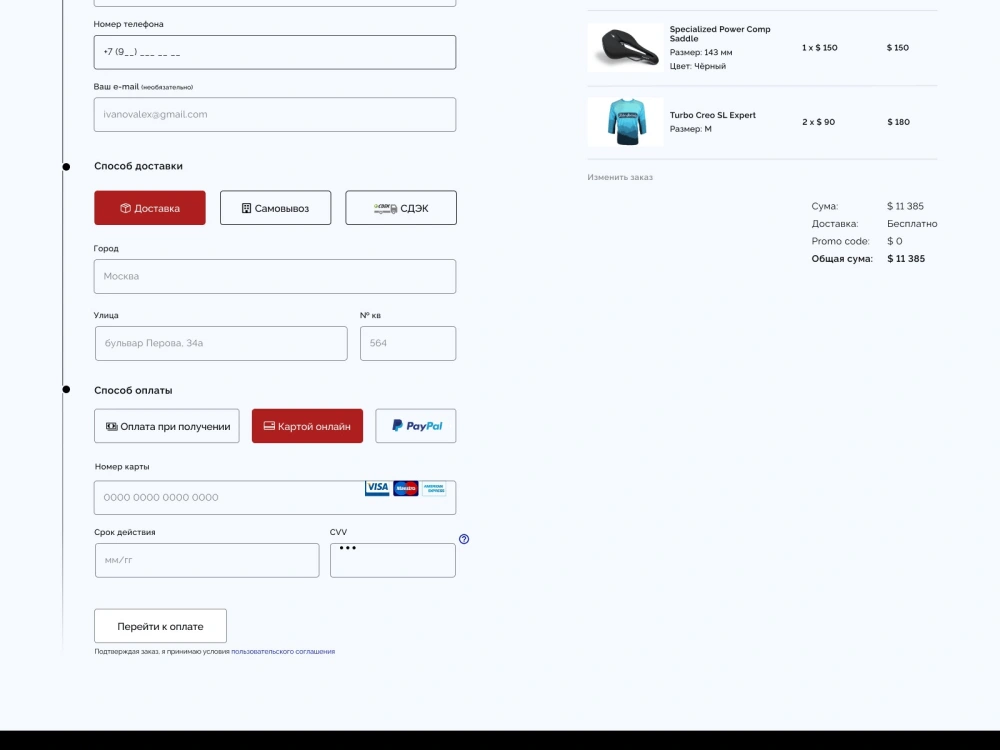Select the Доставка delivery option
The width and height of the screenshot is (1000, 750).
(x=150, y=208)
